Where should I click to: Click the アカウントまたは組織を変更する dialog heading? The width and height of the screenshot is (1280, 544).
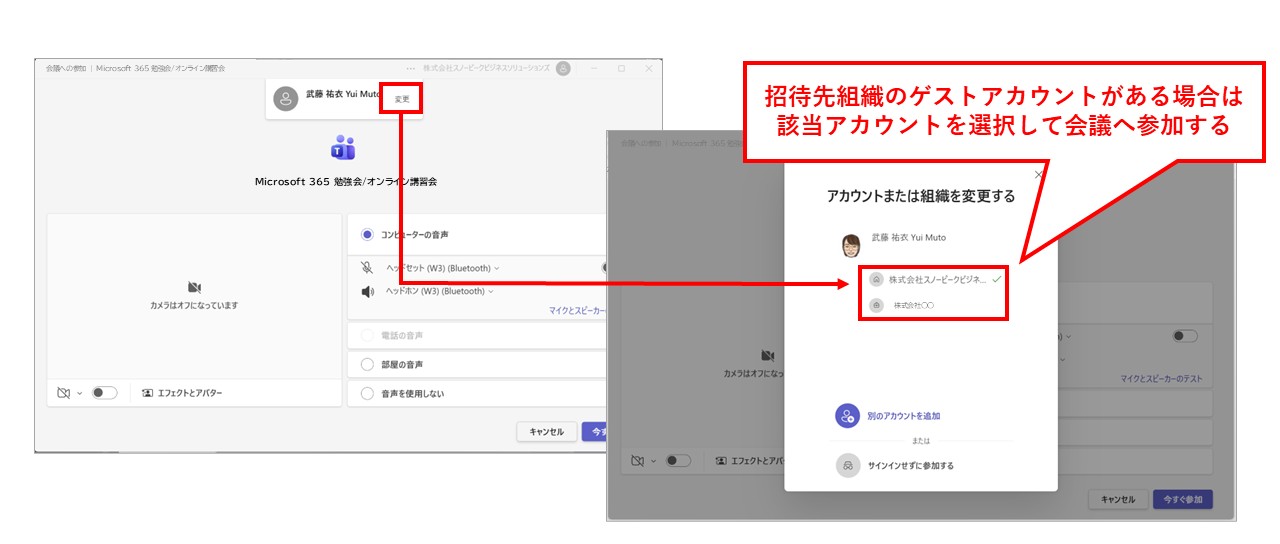pos(921,197)
